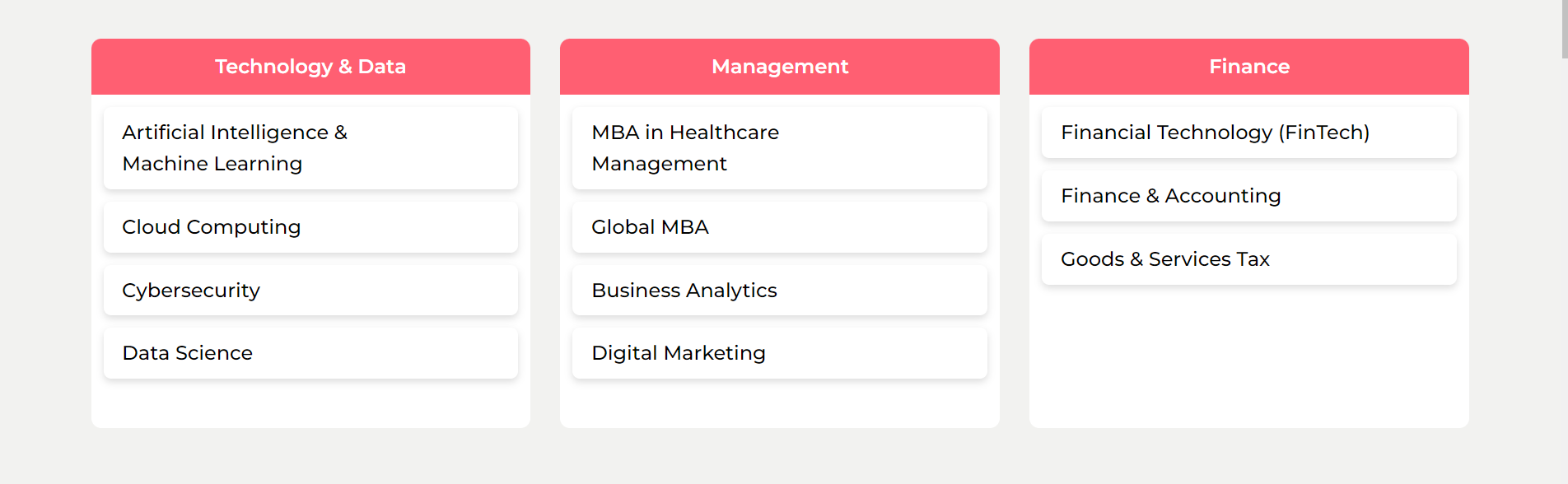This screenshot has width=1568, height=484.
Task: Open Goods & Services Tax course
Action: click(1249, 259)
